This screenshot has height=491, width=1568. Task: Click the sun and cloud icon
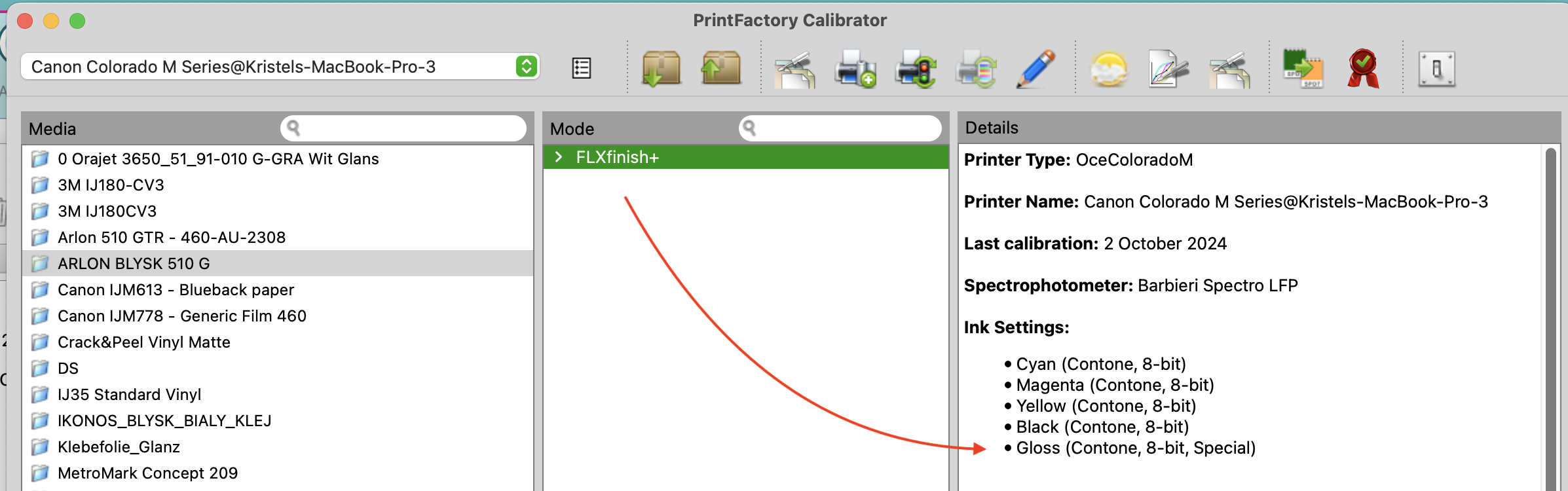click(x=1109, y=69)
